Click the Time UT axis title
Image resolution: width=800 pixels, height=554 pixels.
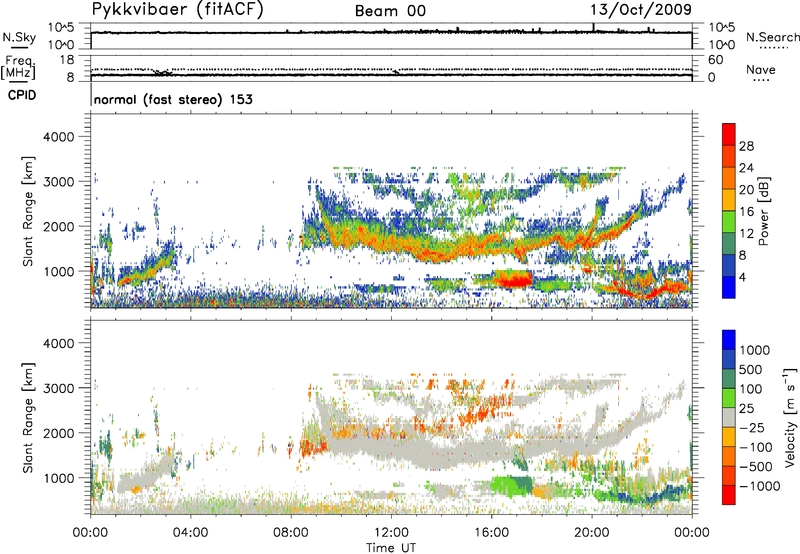pos(391,548)
